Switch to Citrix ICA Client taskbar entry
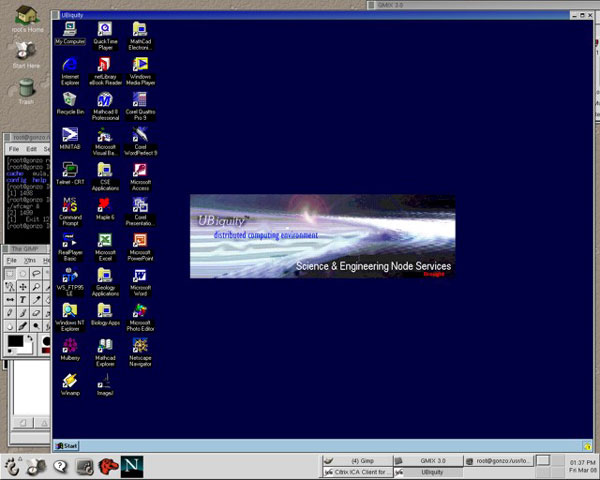 coord(357,472)
